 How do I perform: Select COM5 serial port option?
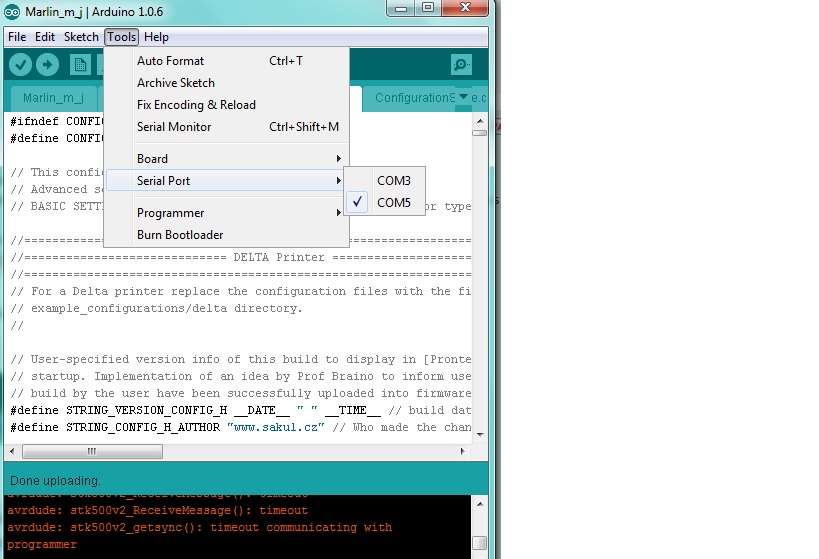pyautogui.click(x=393, y=203)
